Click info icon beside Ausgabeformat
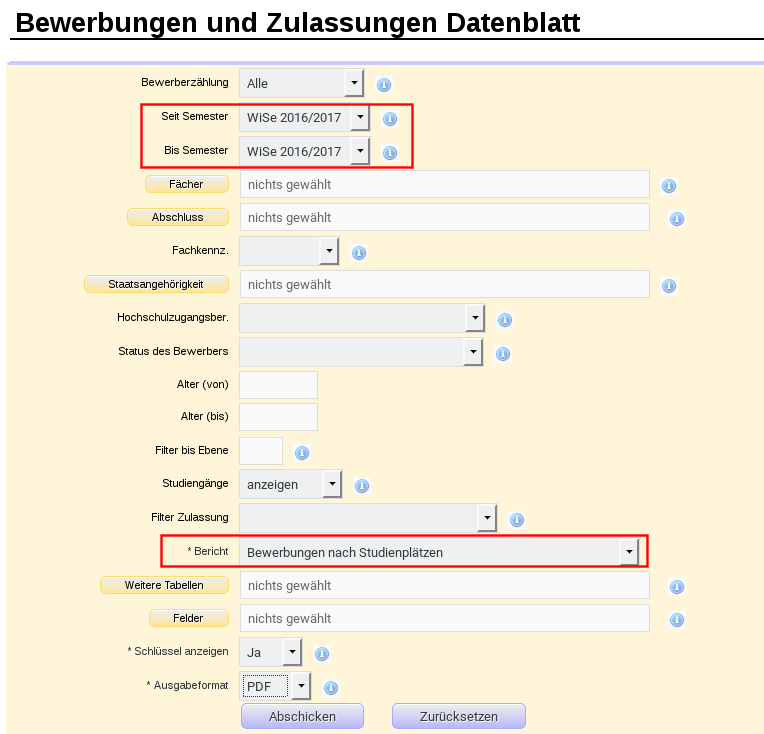This screenshot has width=764, height=734. click(x=331, y=688)
